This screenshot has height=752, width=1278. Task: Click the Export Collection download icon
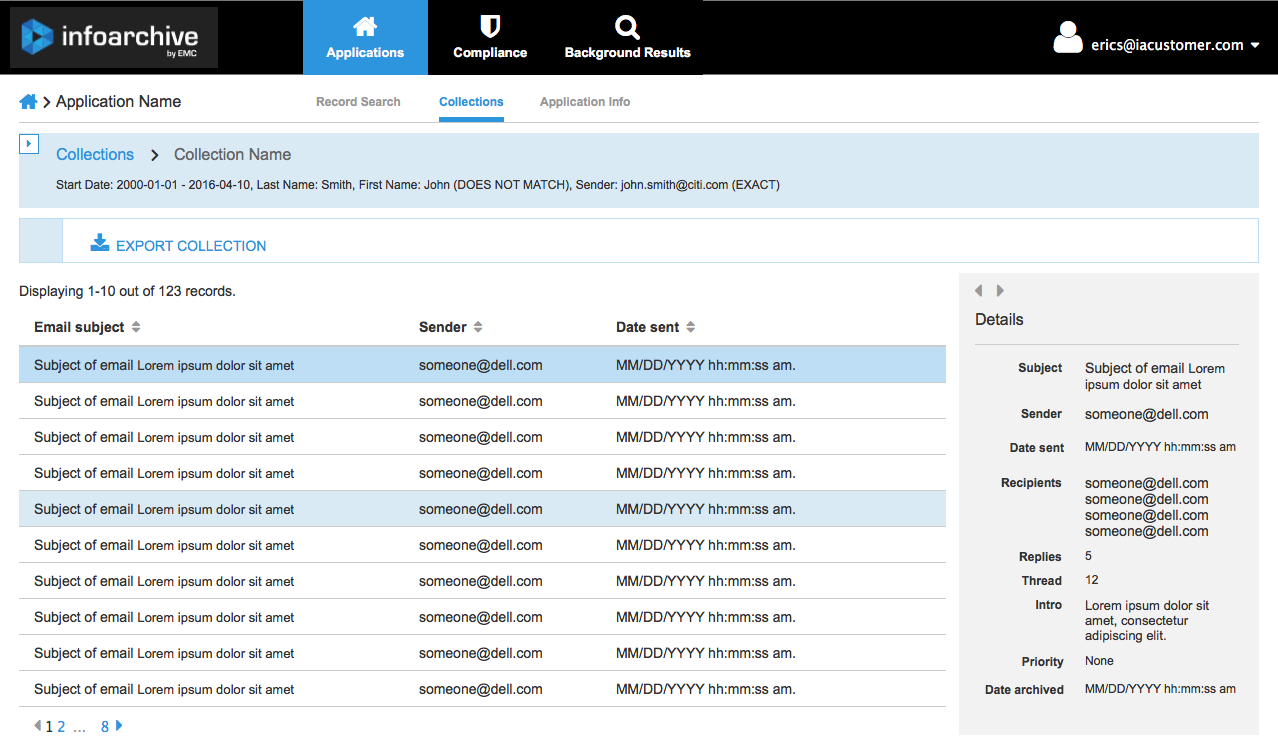(x=100, y=243)
